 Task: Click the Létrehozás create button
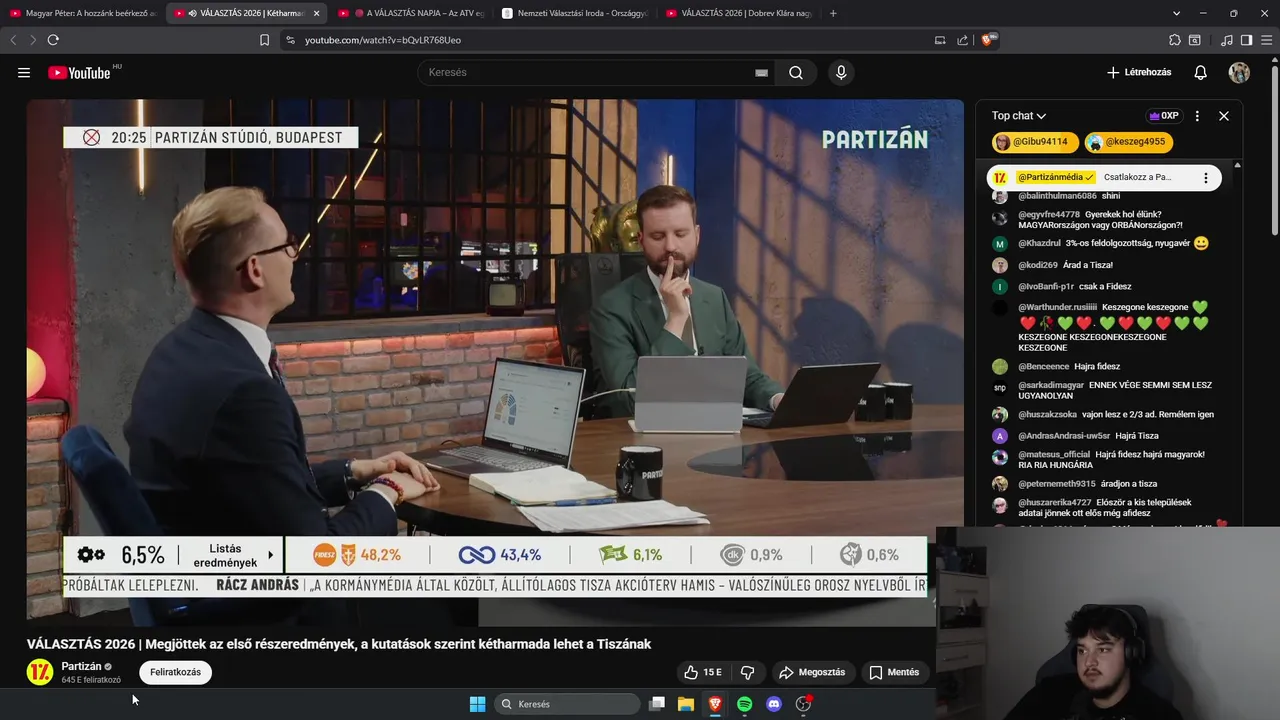tap(1139, 72)
